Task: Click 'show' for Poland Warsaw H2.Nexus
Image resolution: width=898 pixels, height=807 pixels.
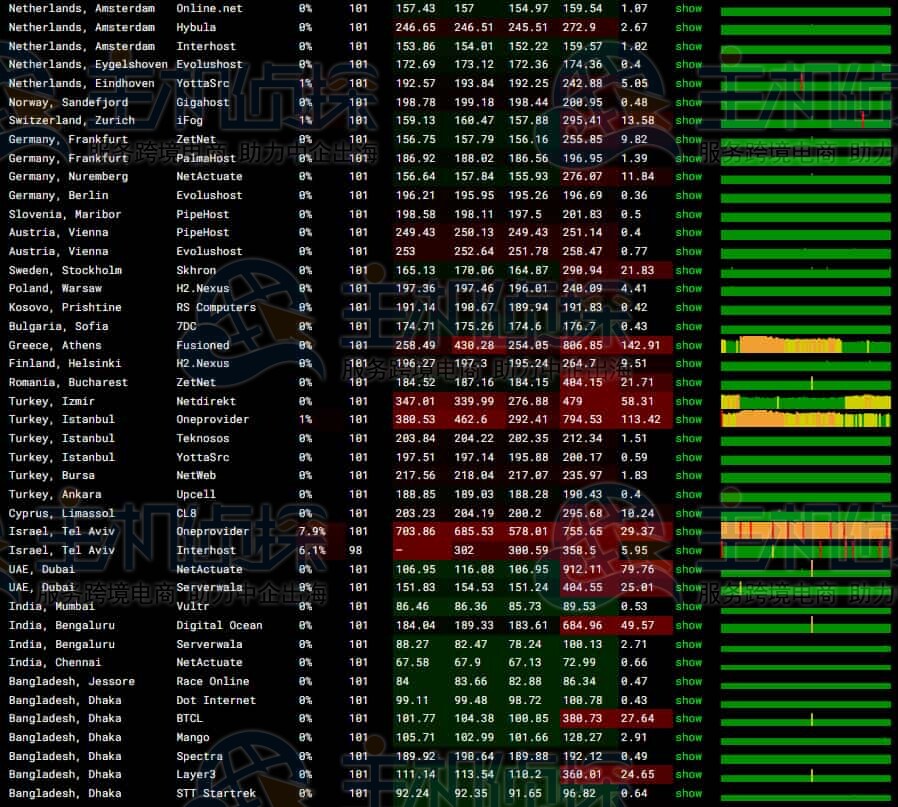Action: tap(688, 289)
